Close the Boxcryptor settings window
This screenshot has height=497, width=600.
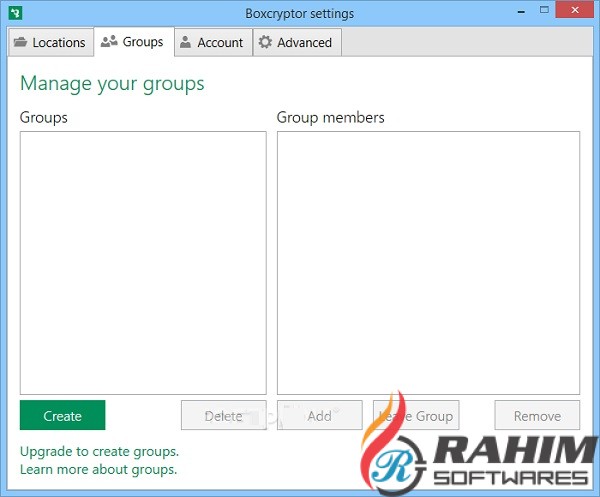[575, 10]
